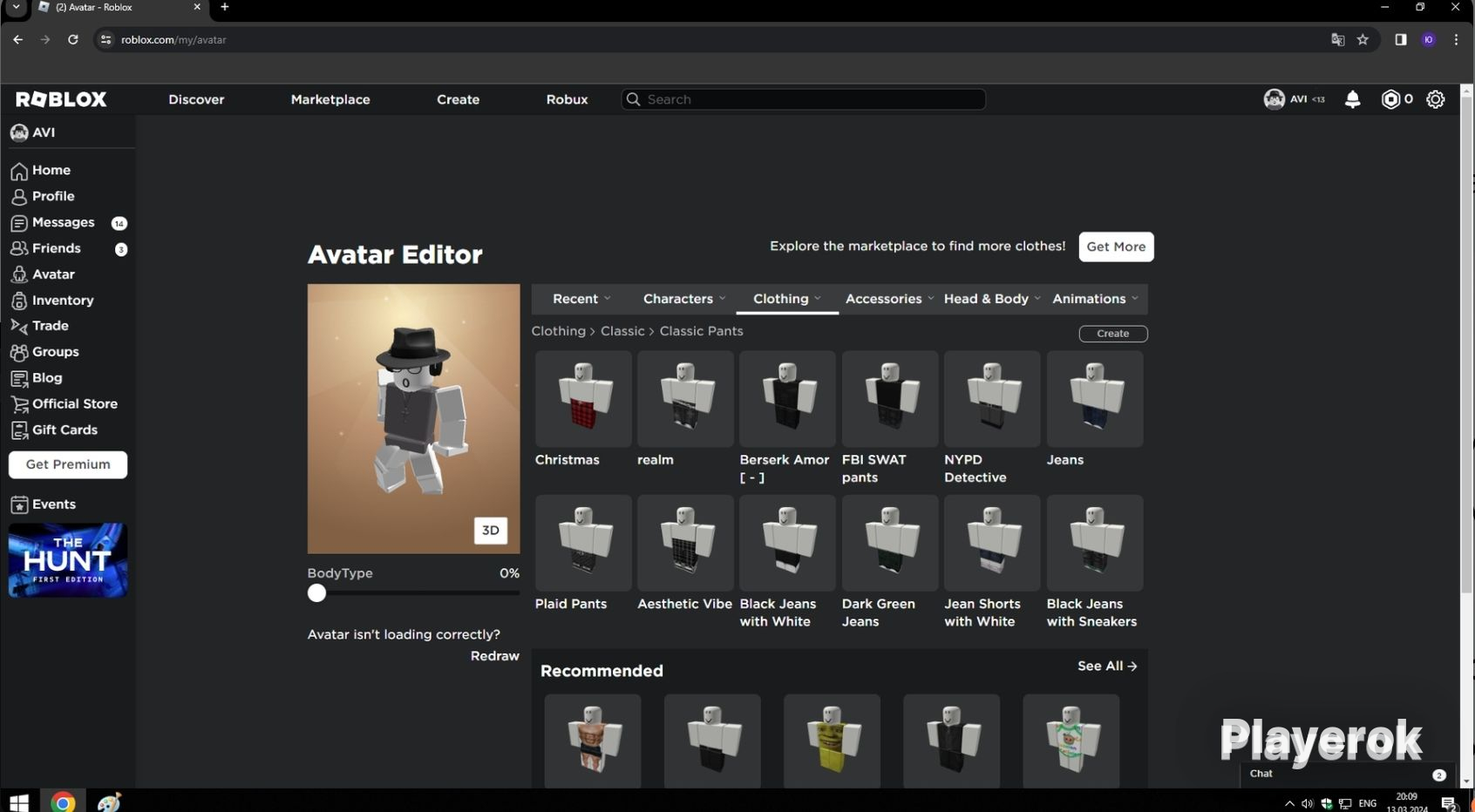Click the Trade sidebar icon

[19, 326]
